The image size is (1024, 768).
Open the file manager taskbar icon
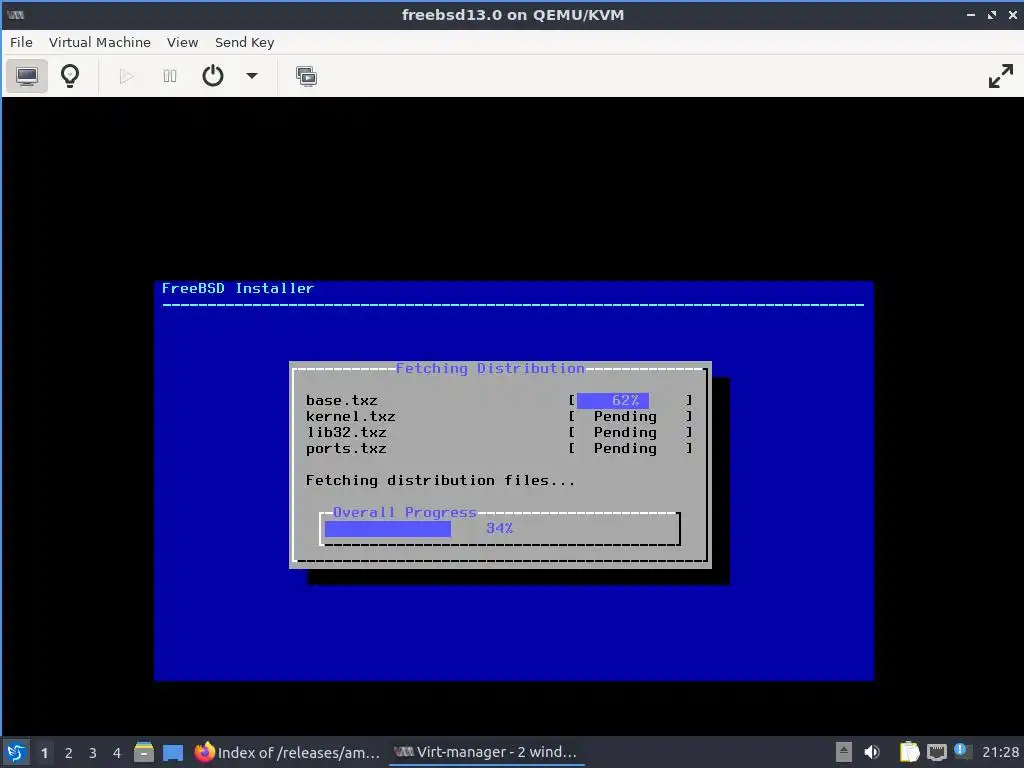pyautogui.click(x=144, y=752)
